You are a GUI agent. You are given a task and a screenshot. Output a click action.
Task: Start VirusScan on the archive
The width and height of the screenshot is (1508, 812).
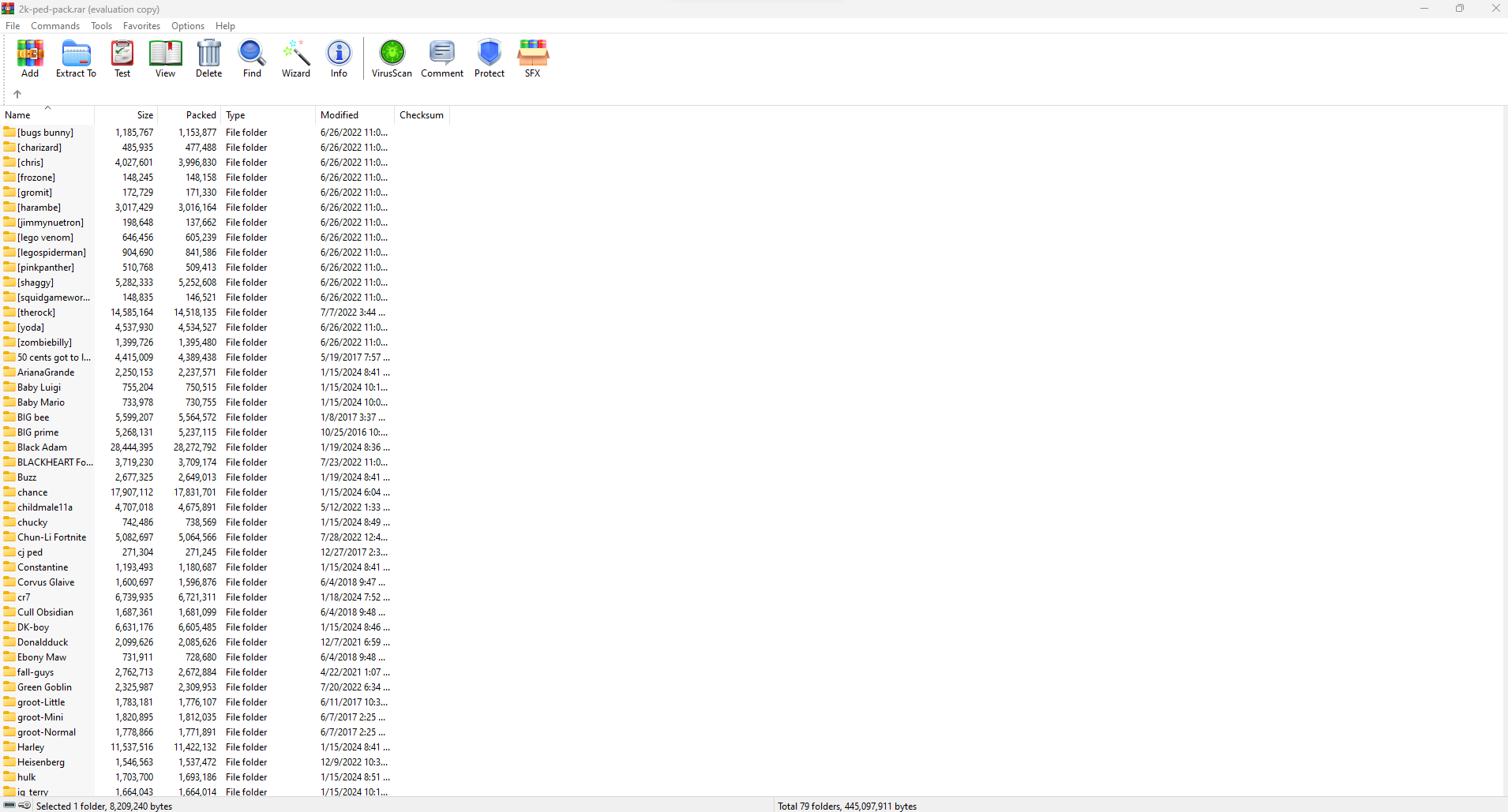(392, 58)
